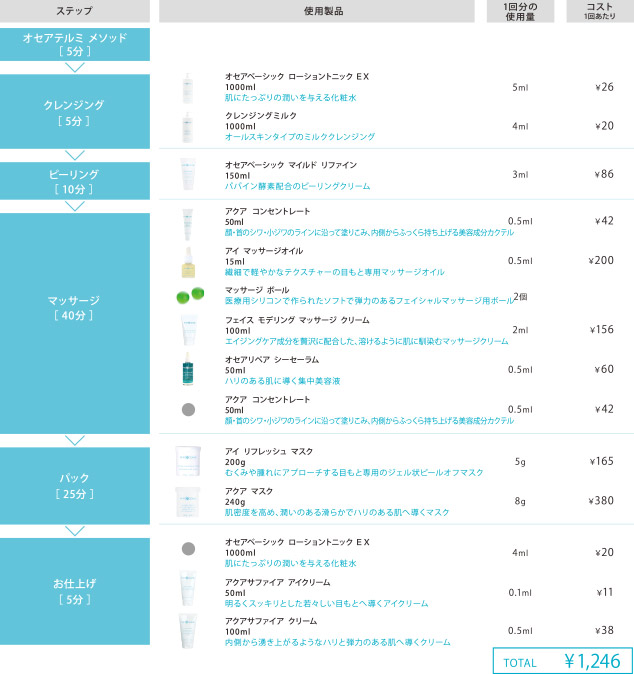Click the green マッサージ ボール image
Viewport: 634px width, 674px height.
[x=187, y=296]
